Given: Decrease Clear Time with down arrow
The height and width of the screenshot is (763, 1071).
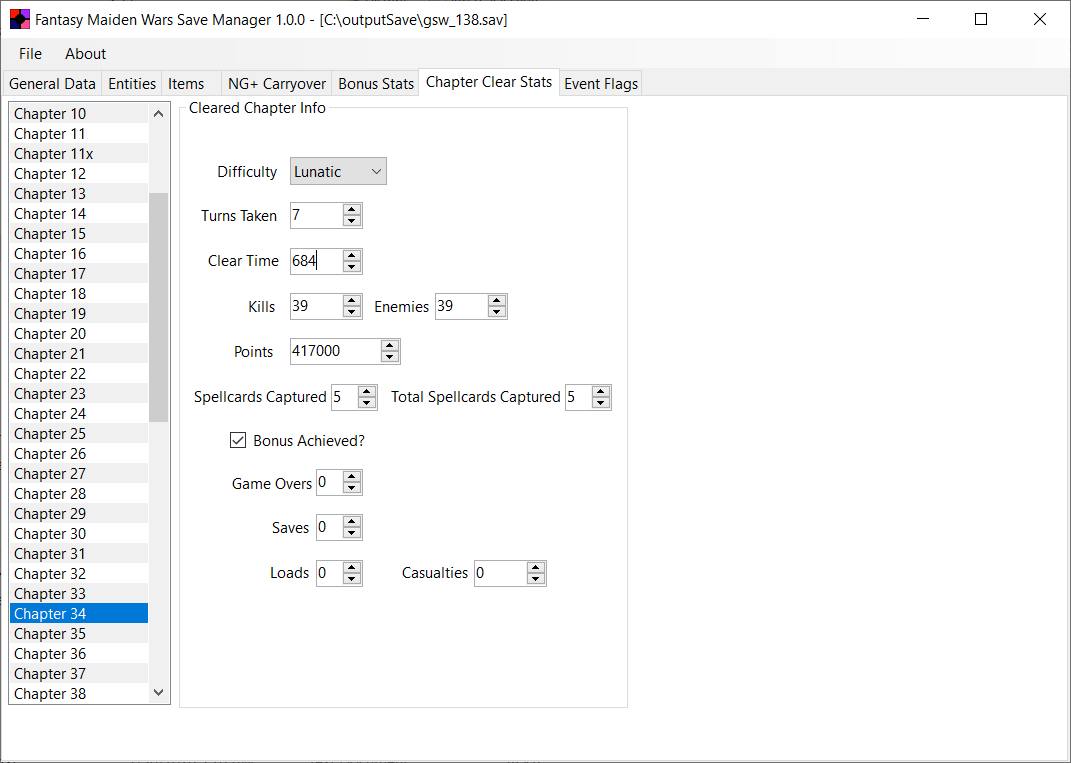Looking at the screenshot, I should coord(352,266).
